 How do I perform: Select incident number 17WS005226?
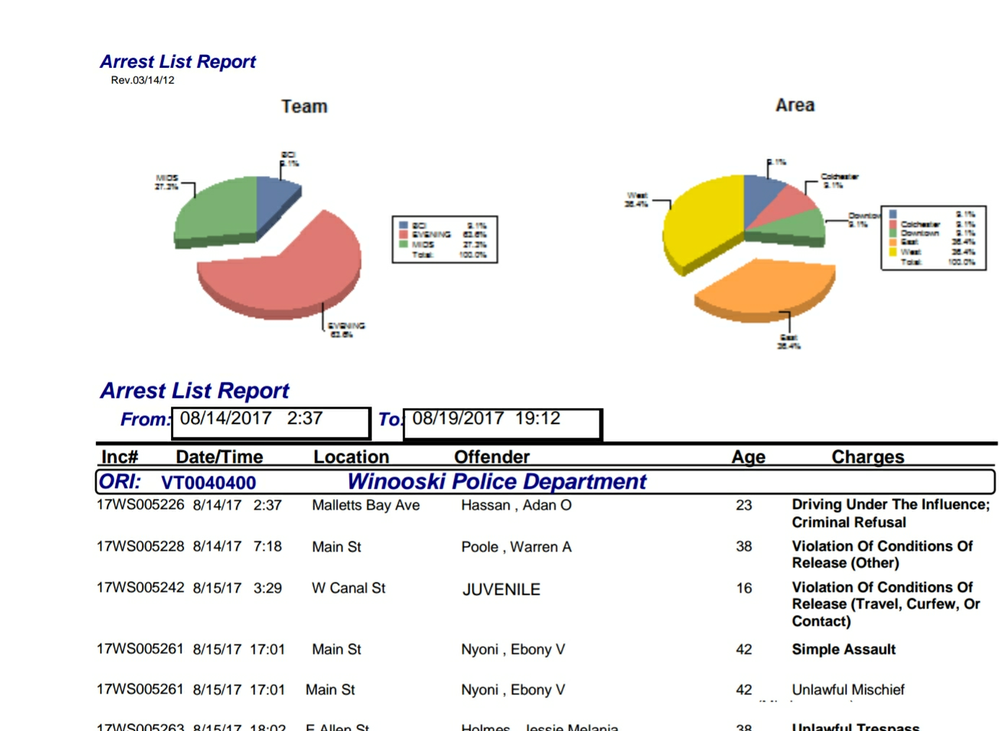pyautogui.click(x=140, y=505)
